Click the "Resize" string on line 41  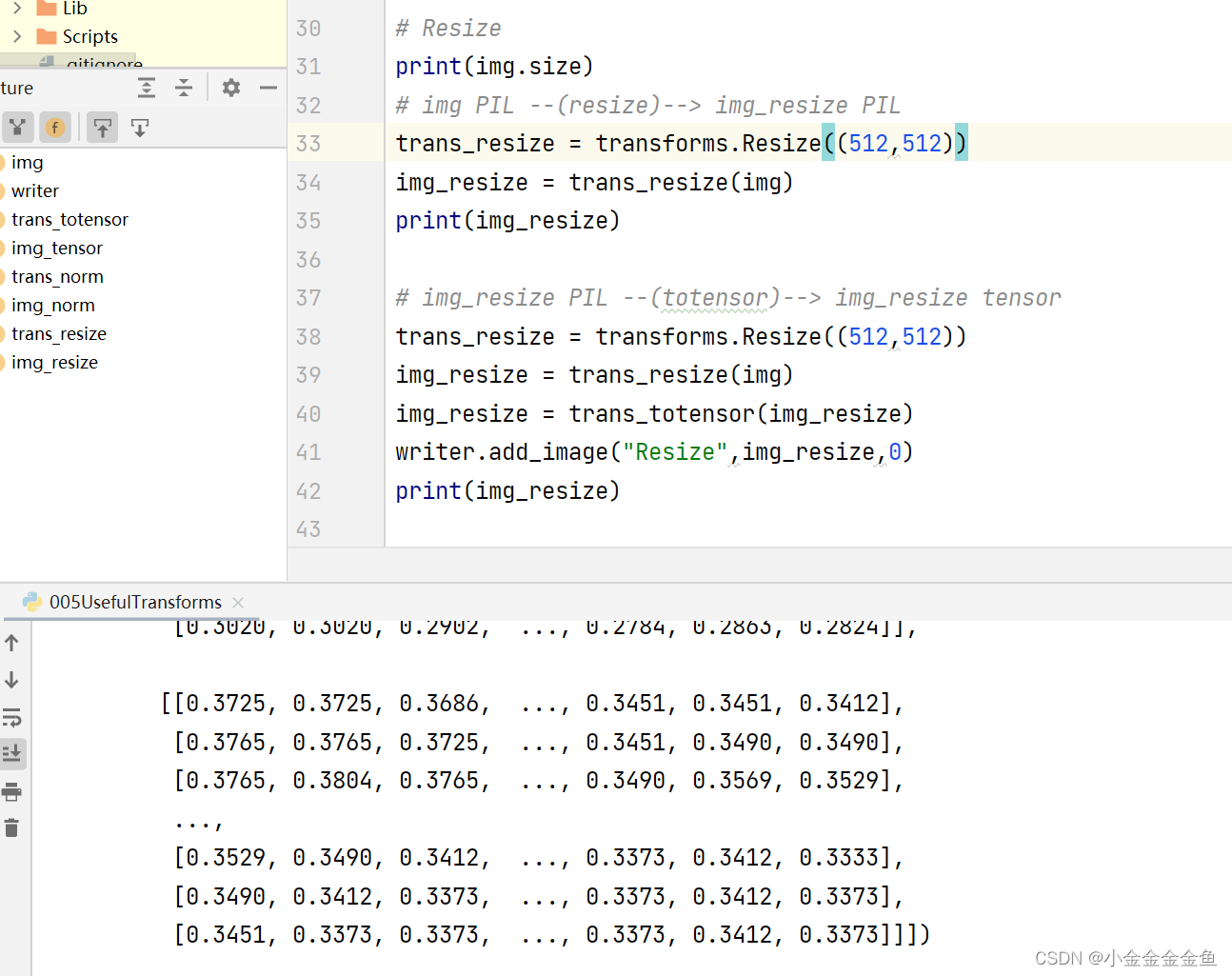(x=675, y=452)
